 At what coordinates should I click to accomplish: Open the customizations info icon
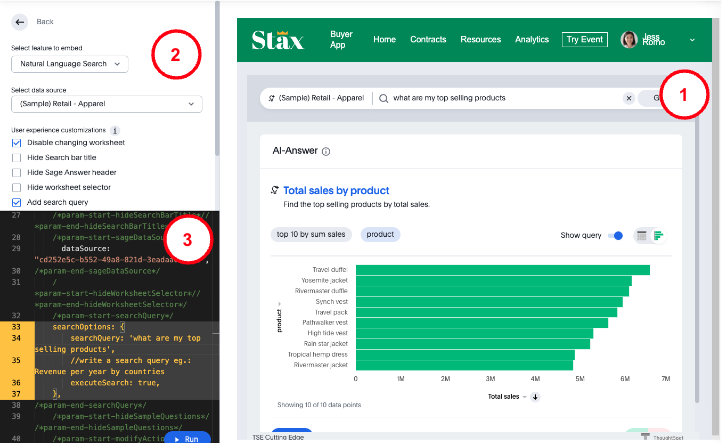115,130
